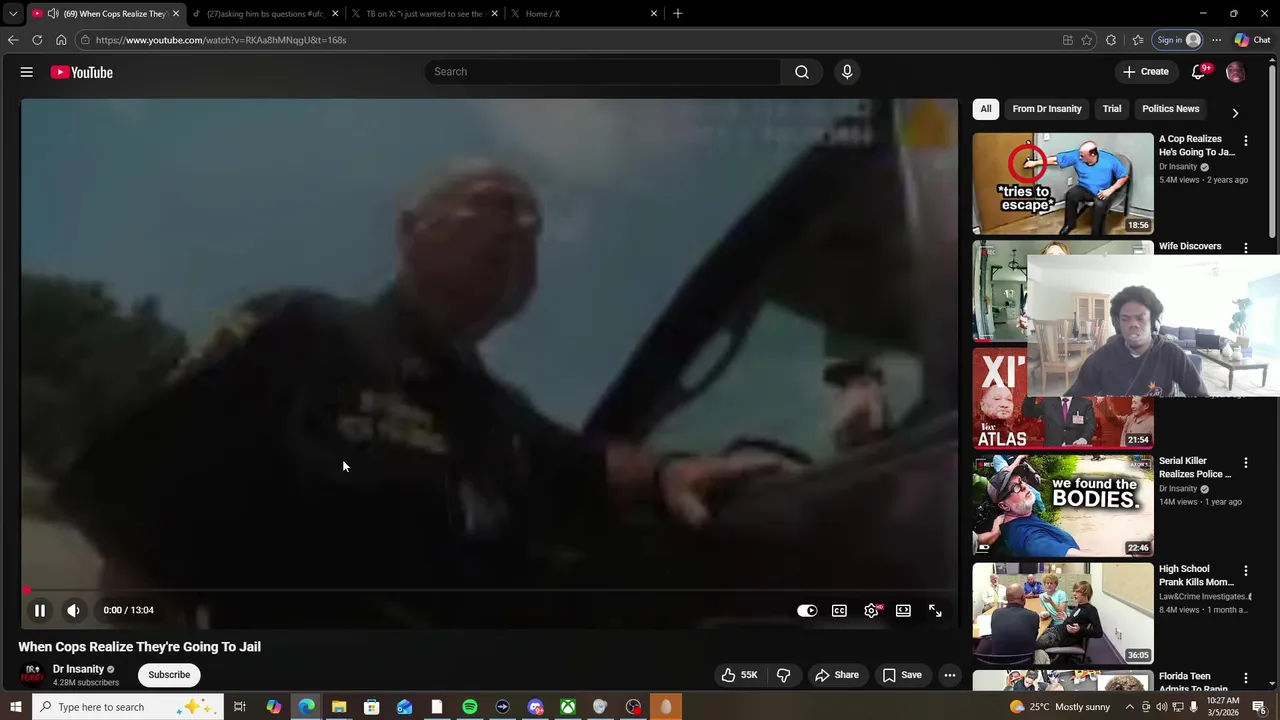Screen dimensions: 1280x720
Task: Go to the YouTube home logo
Action: (82, 72)
